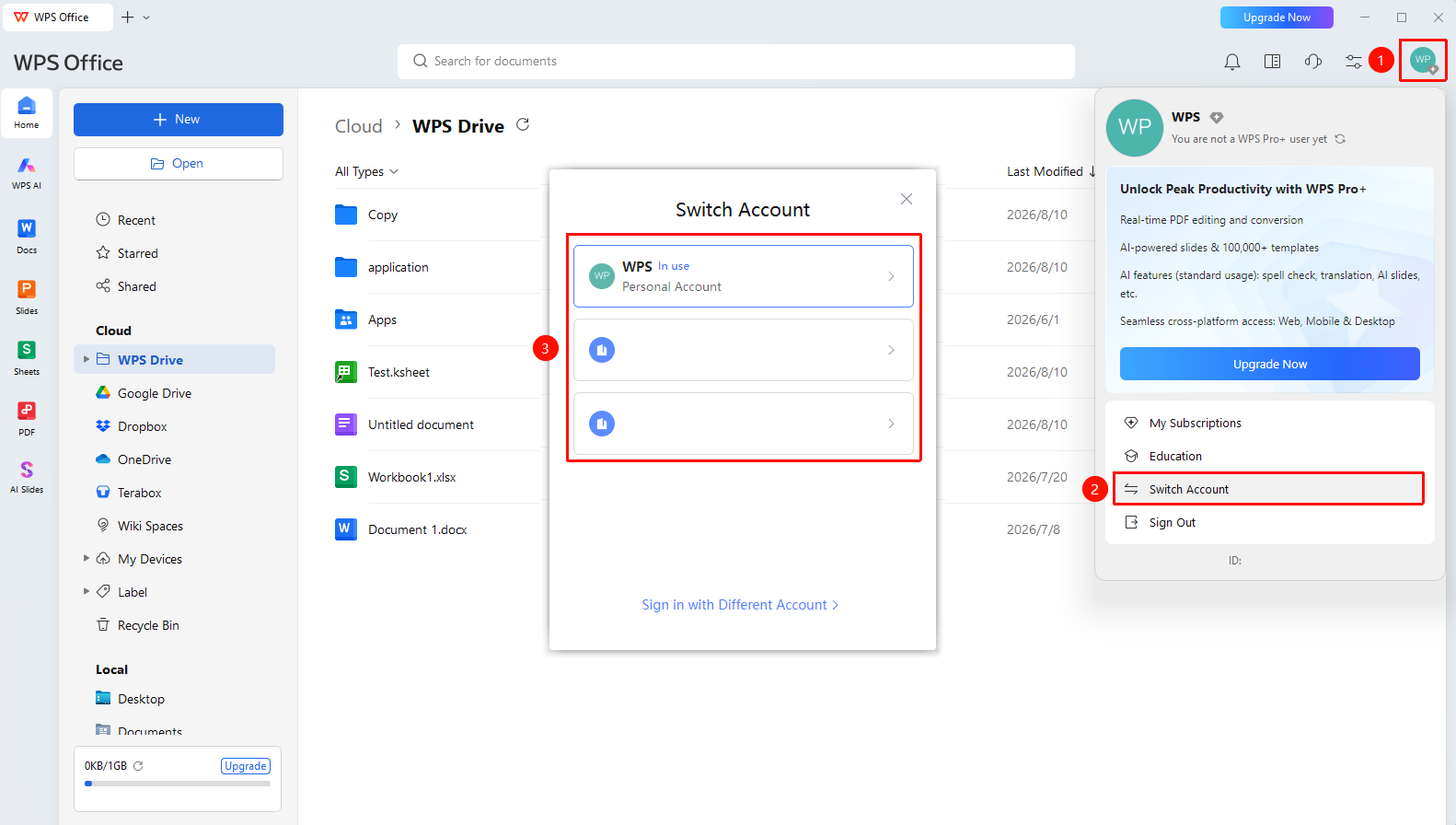Click the blue New button
Viewport: 1456px width, 825px height.
coord(179,120)
